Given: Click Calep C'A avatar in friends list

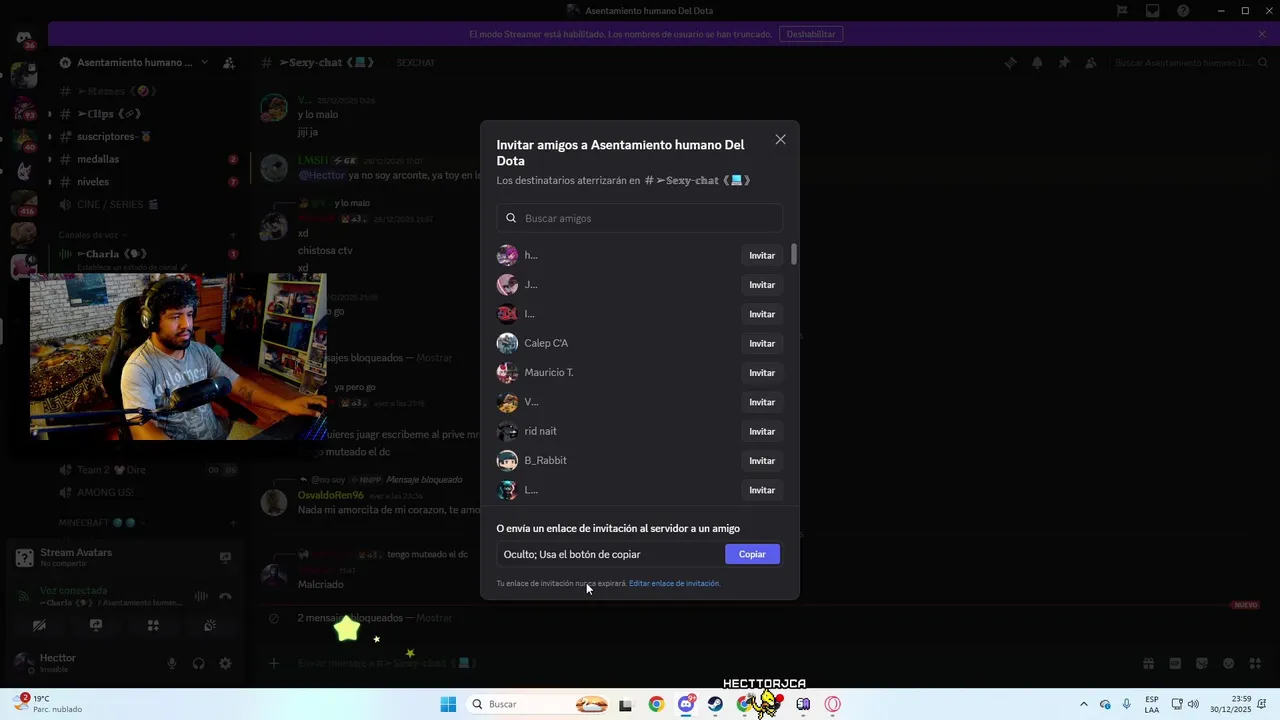Looking at the screenshot, I should point(508,343).
